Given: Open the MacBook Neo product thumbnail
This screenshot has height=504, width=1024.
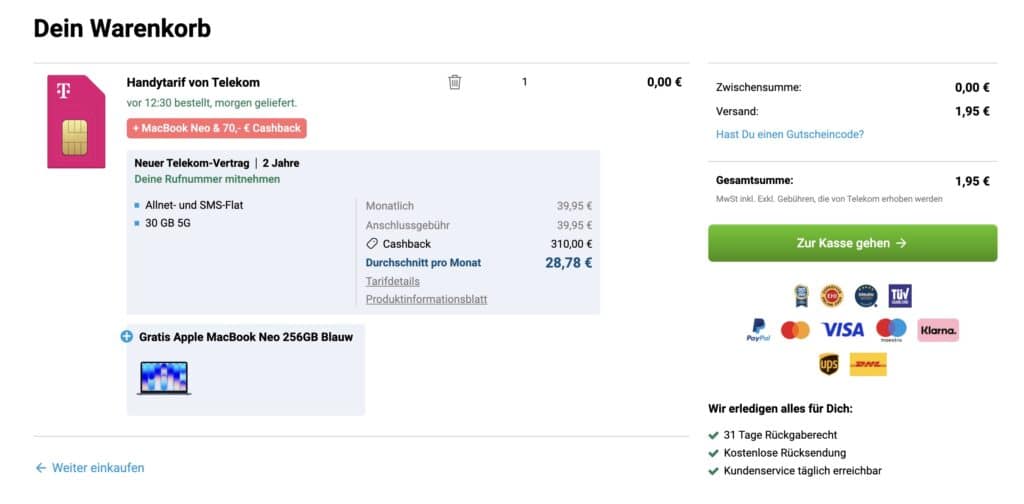Looking at the screenshot, I should tap(163, 378).
